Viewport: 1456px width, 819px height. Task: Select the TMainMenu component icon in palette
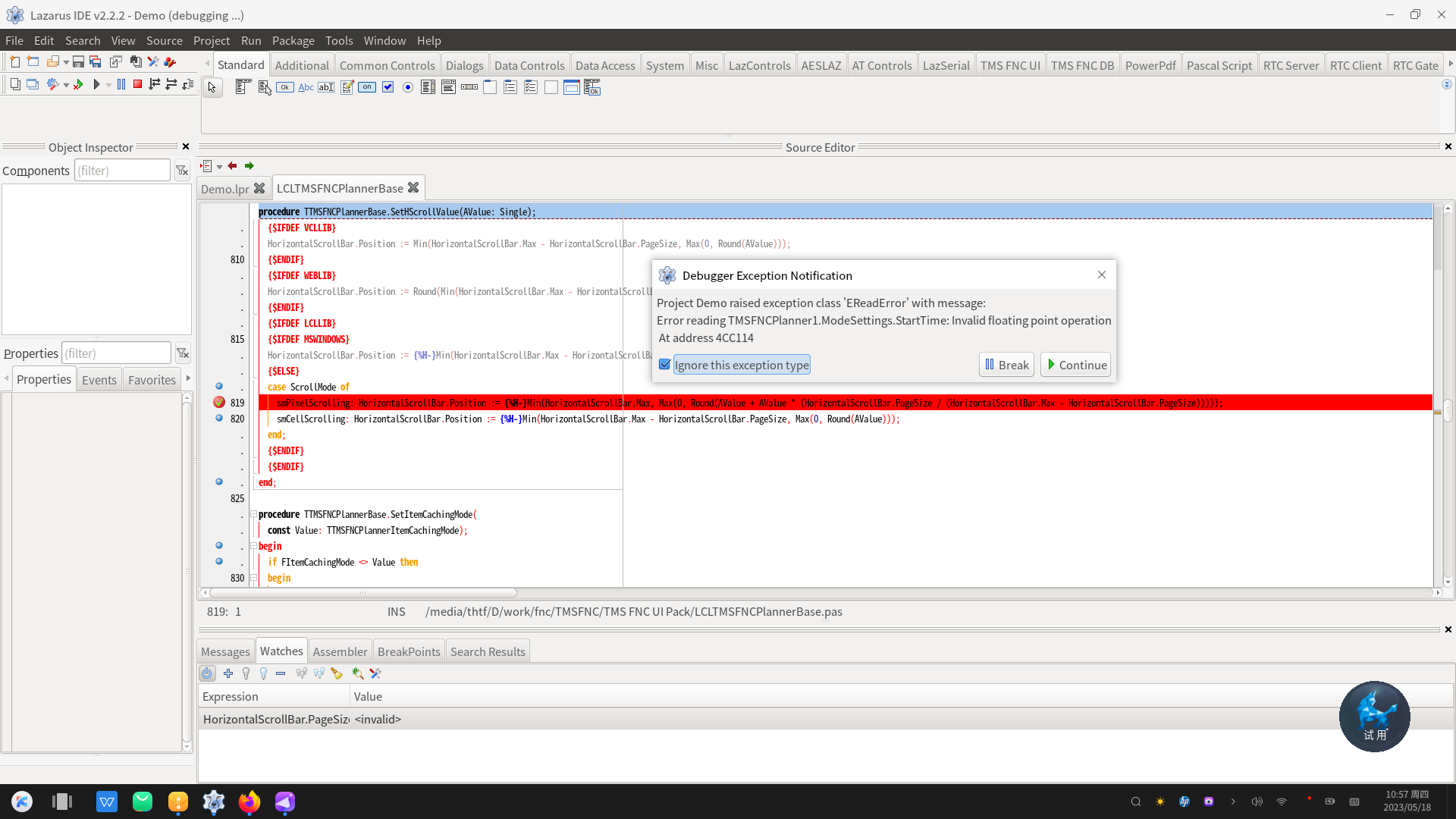pyautogui.click(x=243, y=87)
